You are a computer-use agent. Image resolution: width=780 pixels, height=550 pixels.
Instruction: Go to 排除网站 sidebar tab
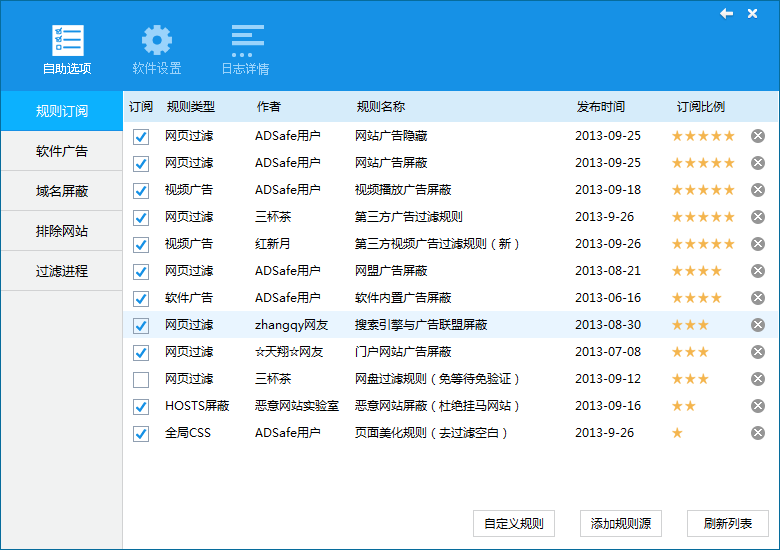click(62, 231)
